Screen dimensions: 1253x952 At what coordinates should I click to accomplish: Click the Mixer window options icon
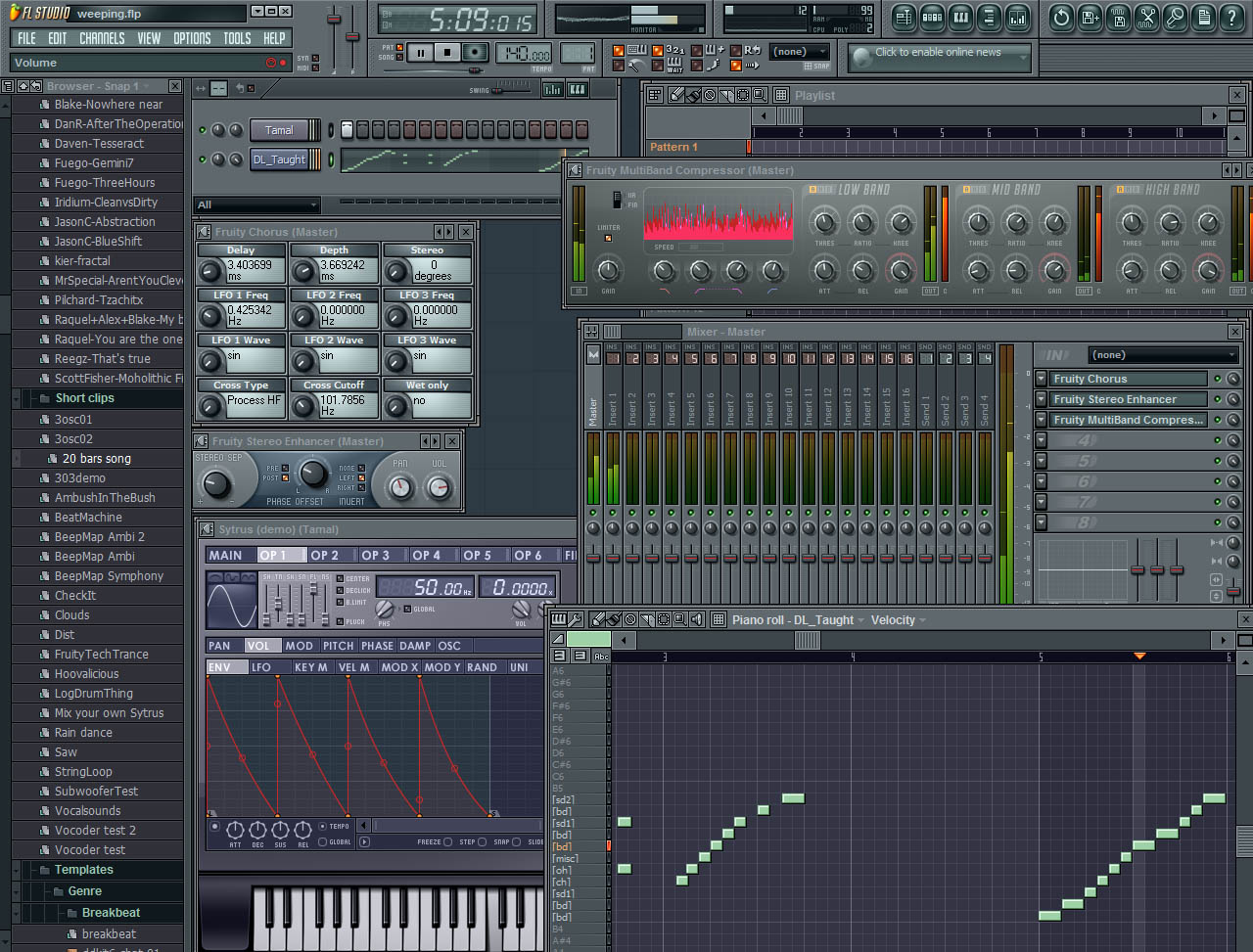click(x=589, y=332)
